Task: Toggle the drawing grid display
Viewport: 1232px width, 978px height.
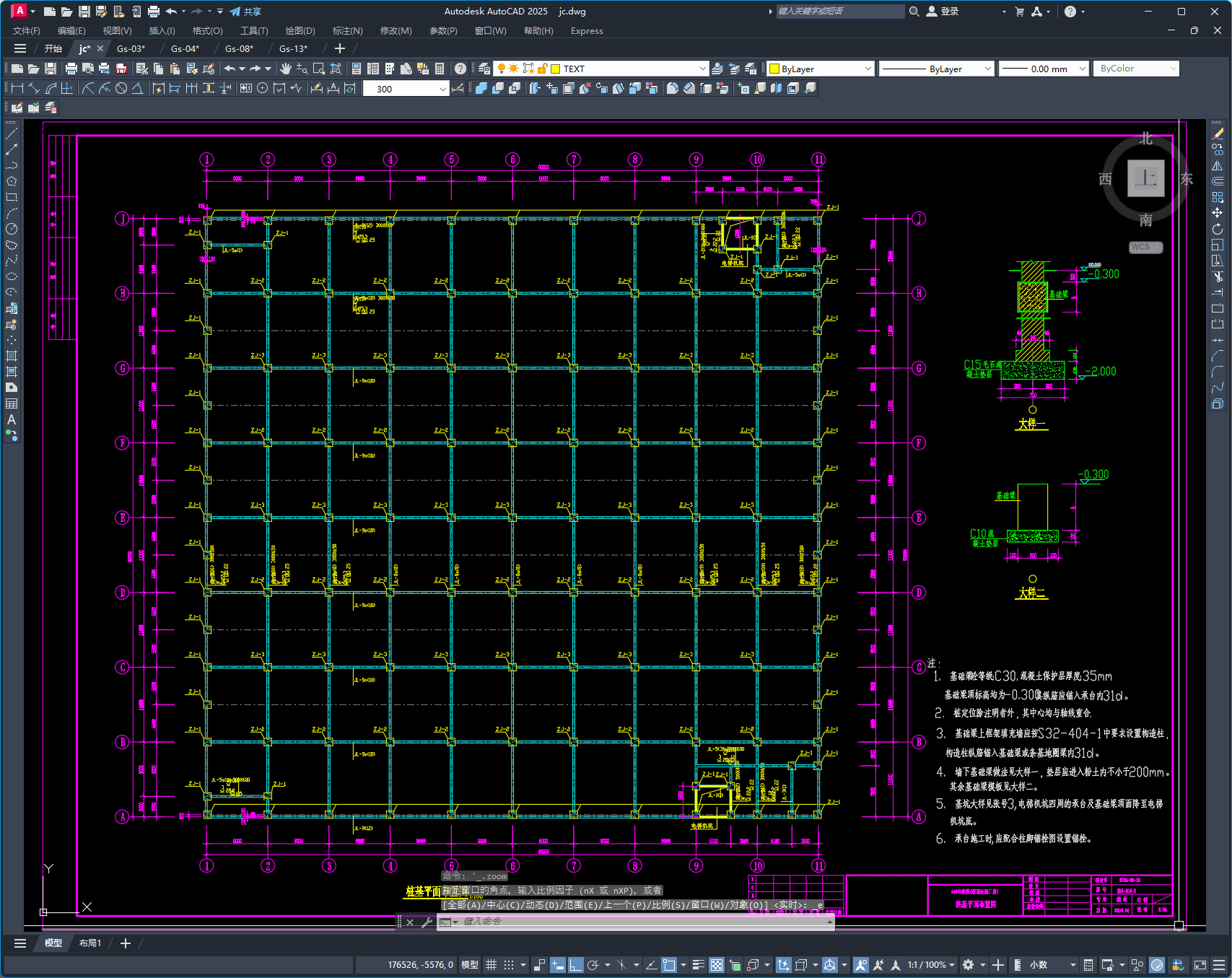Action: pyautogui.click(x=491, y=965)
